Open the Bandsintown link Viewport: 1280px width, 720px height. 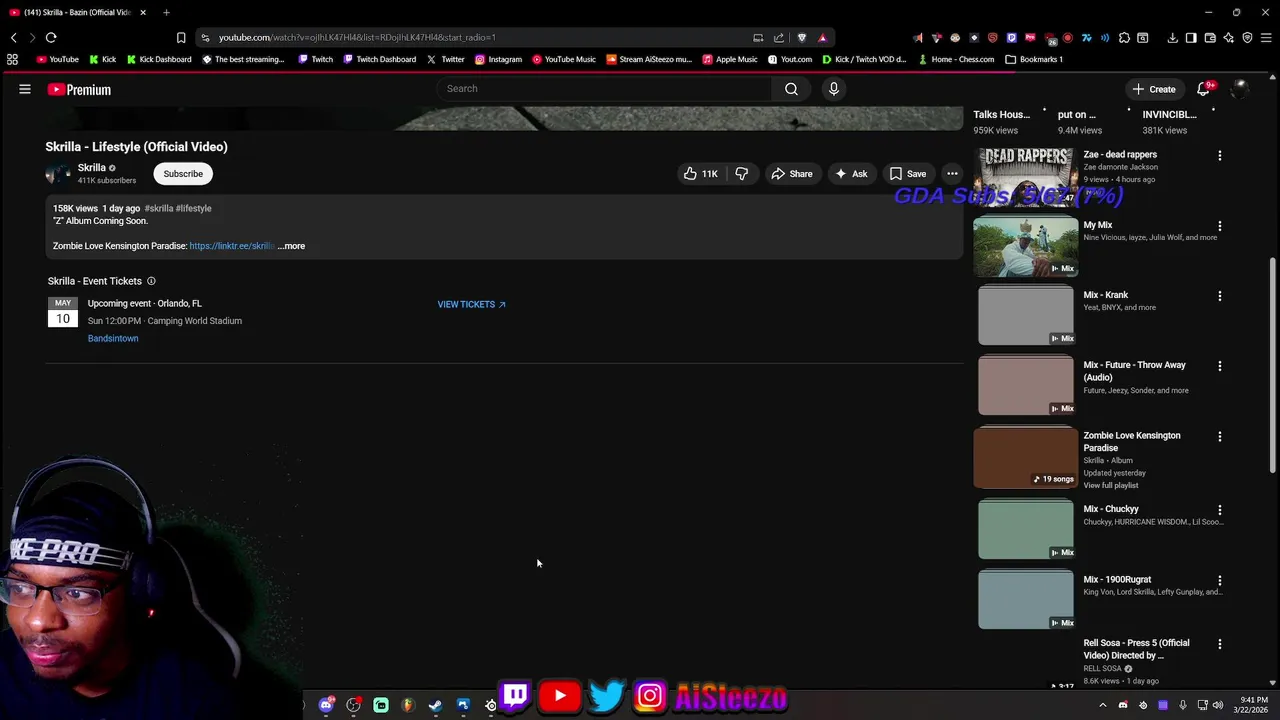113,338
